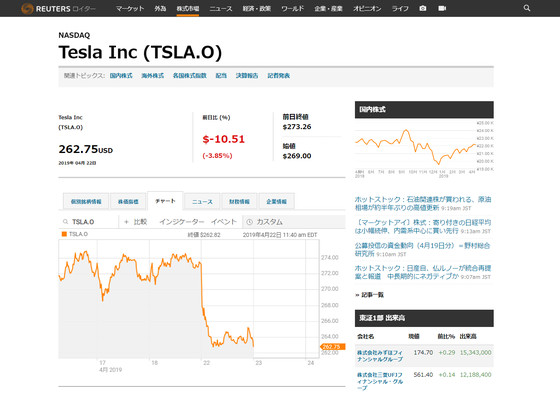Open the 外為 menu
Screen dimensions: 560x394
160,8
